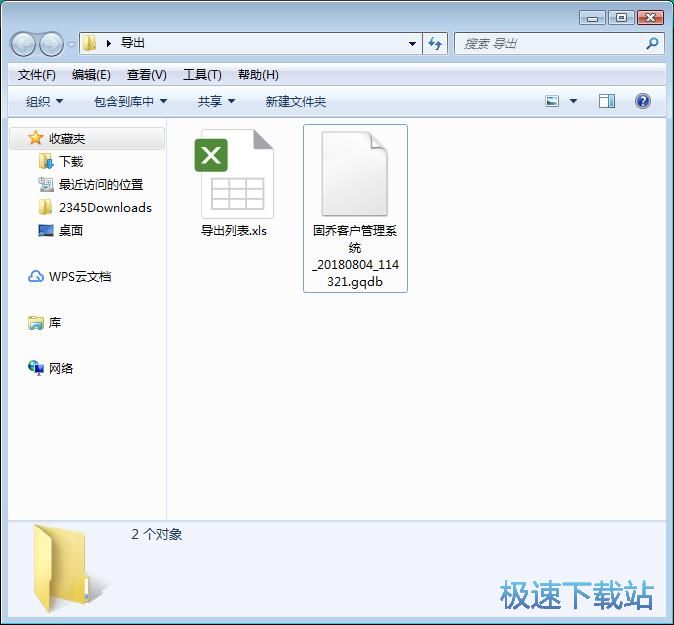This screenshot has height=625, width=674.
Task: Open the 组织 dropdown
Action: [44, 101]
